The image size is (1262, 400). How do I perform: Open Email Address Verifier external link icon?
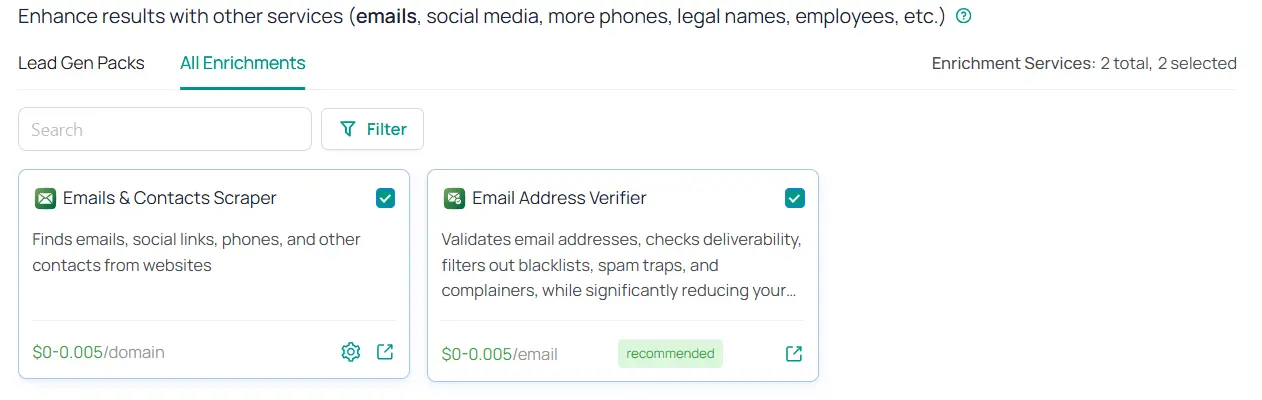794,354
